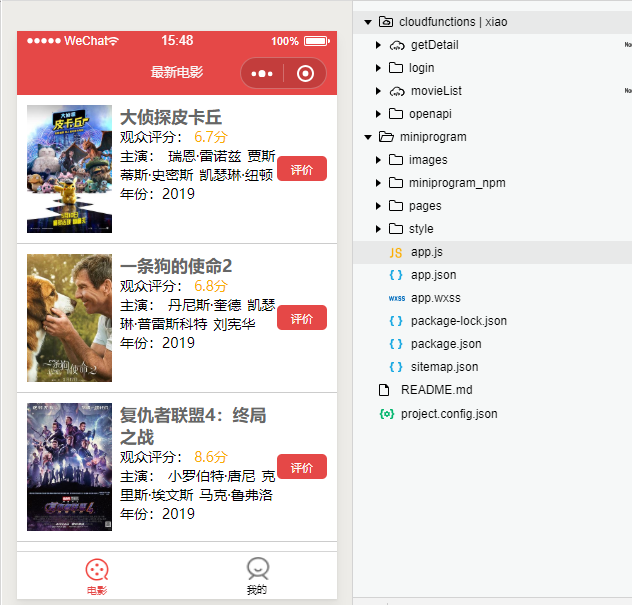Screen dimensions: 632x605
Task: Click the 6.7分 rating value
Action: tap(211, 137)
